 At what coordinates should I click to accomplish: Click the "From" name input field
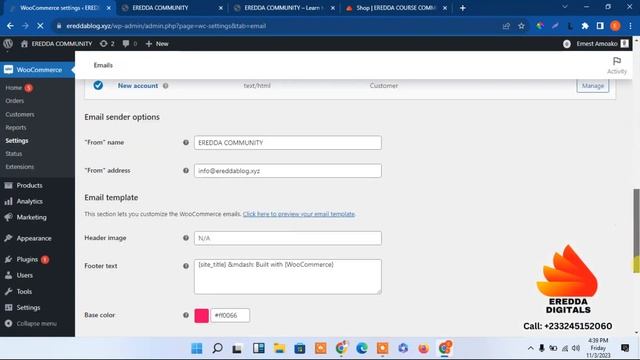[288, 142]
